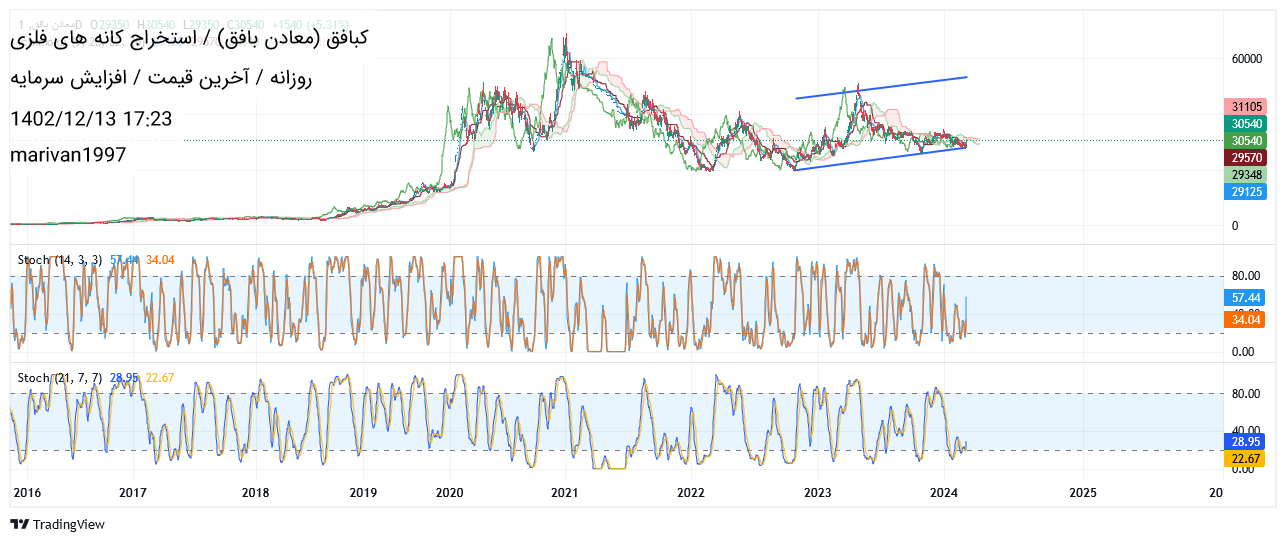Screen dimensions: 1286x542
Task: Click the dark red 29570 price label
Action: (x=1245, y=157)
